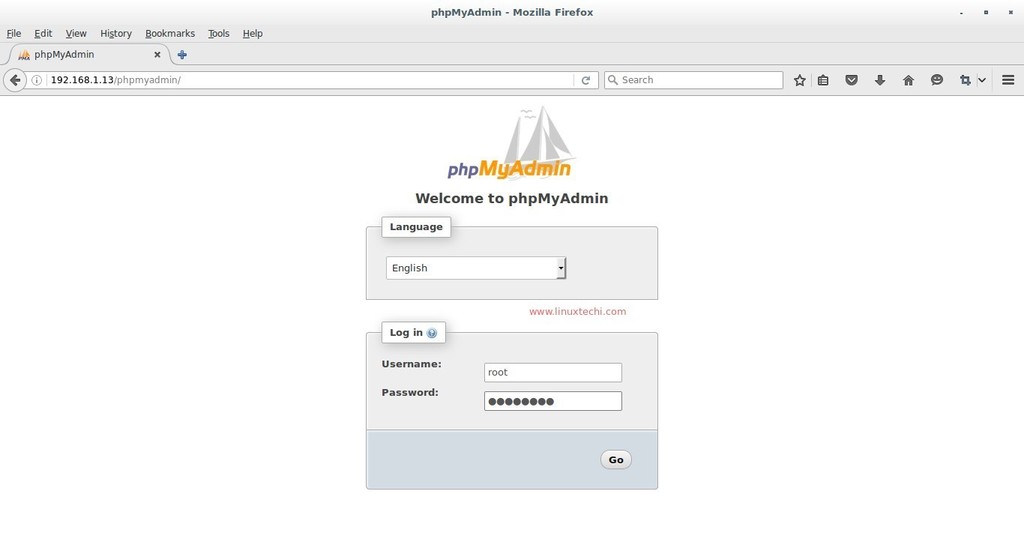Screen dimensions: 1024x557
Task: Focus the Password field
Action: pyautogui.click(x=553, y=402)
